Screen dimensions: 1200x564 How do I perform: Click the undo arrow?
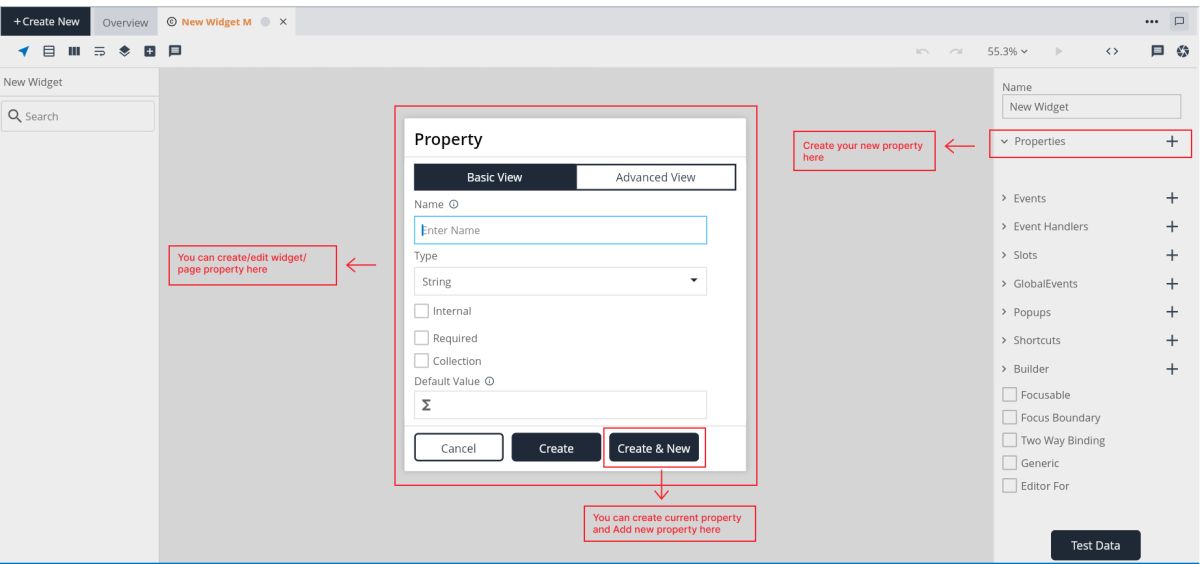(x=923, y=51)
